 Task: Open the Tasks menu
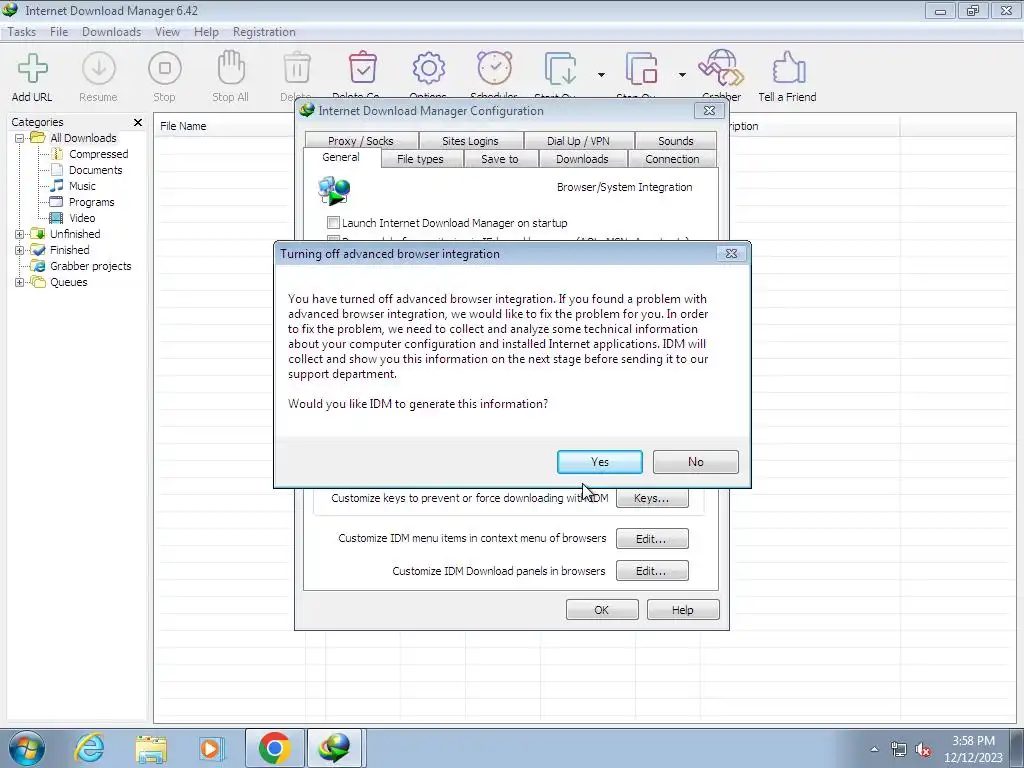click(22, 32)
